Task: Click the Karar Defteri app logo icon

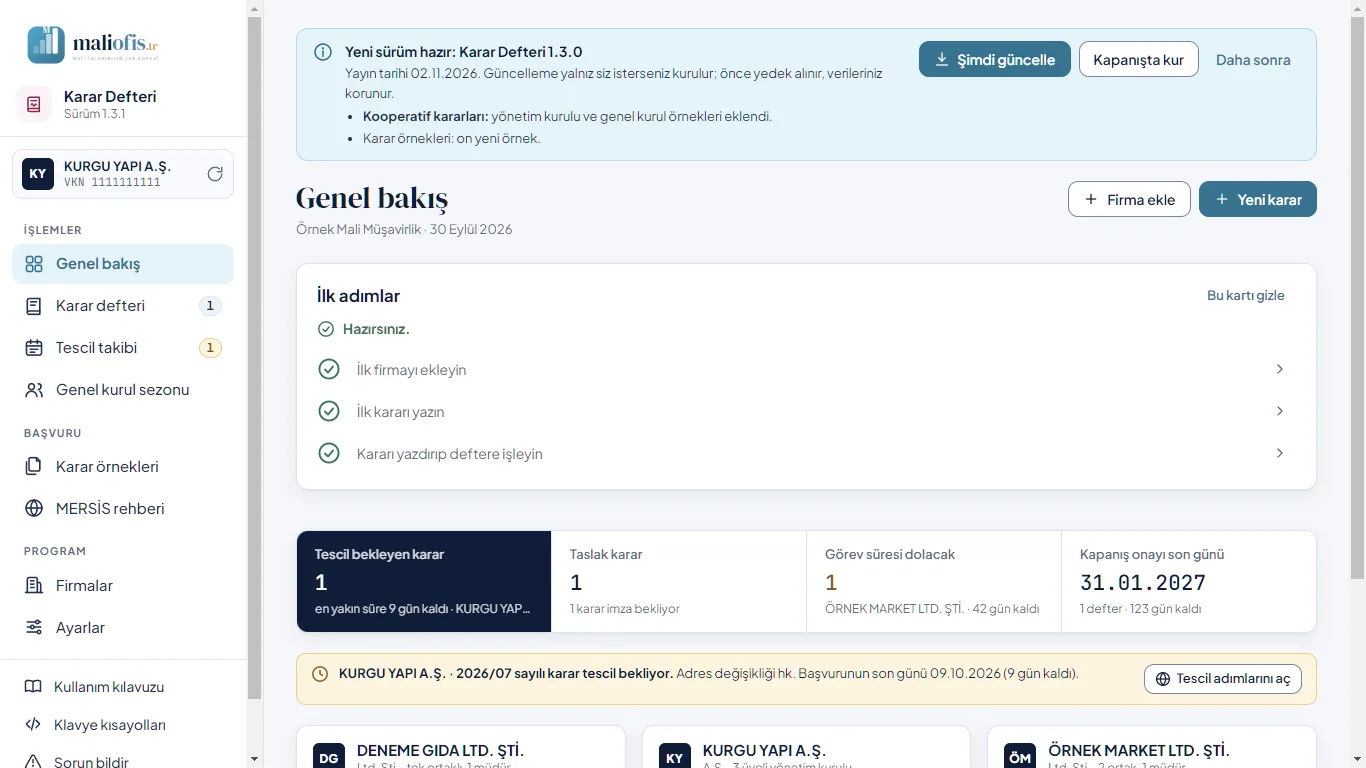Action: click(x=33, y=104)
